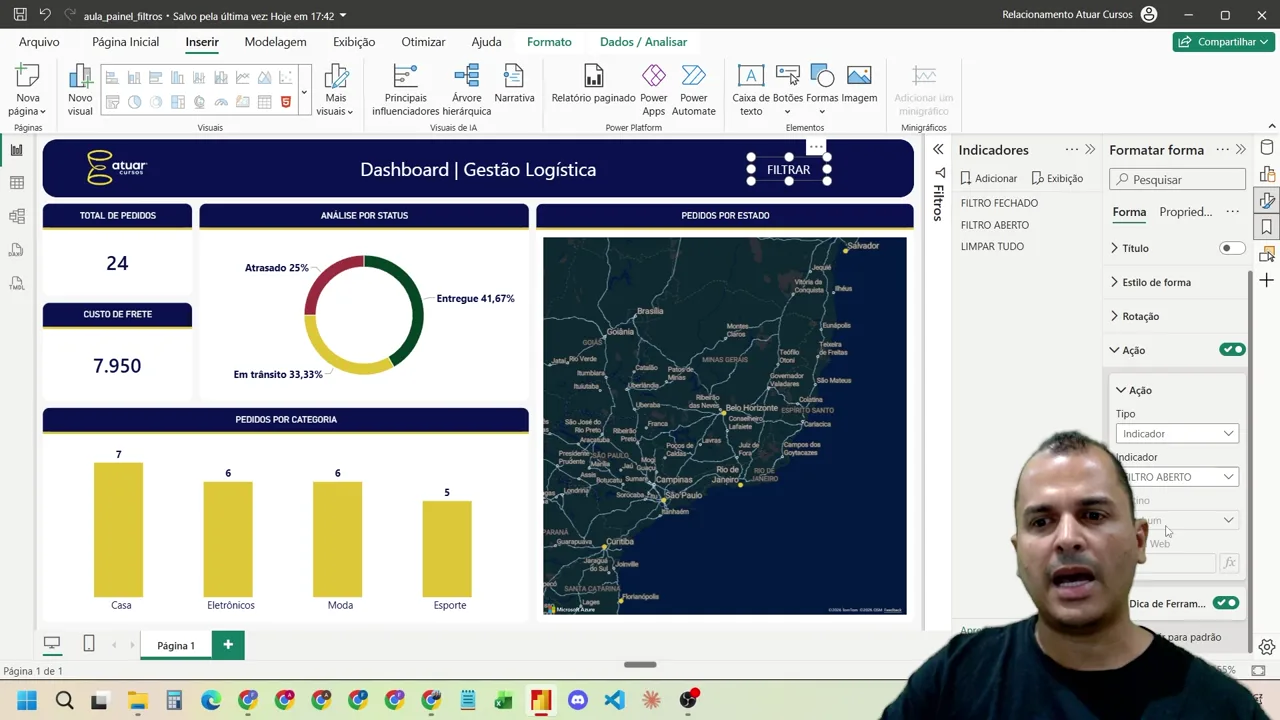
Task: Insert a Power Automate visual
Action: 693,90
